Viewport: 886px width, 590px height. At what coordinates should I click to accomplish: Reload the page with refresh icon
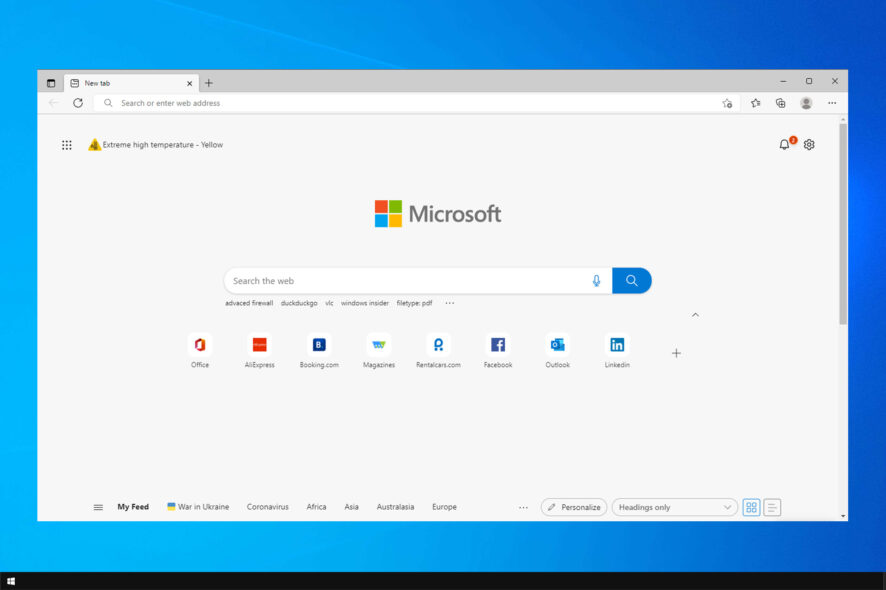[x=78, y=103]
